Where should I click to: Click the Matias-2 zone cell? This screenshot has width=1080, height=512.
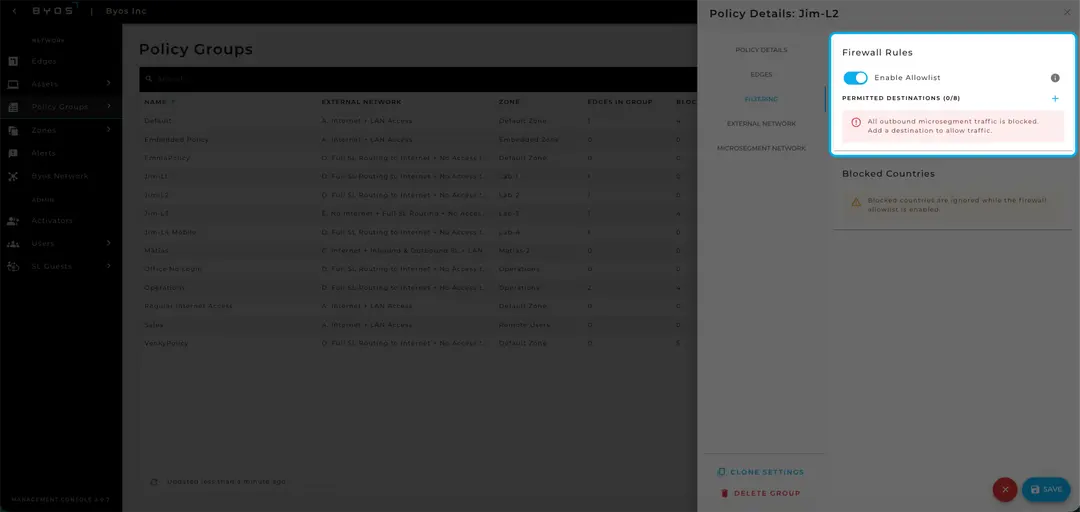(515, 250)
